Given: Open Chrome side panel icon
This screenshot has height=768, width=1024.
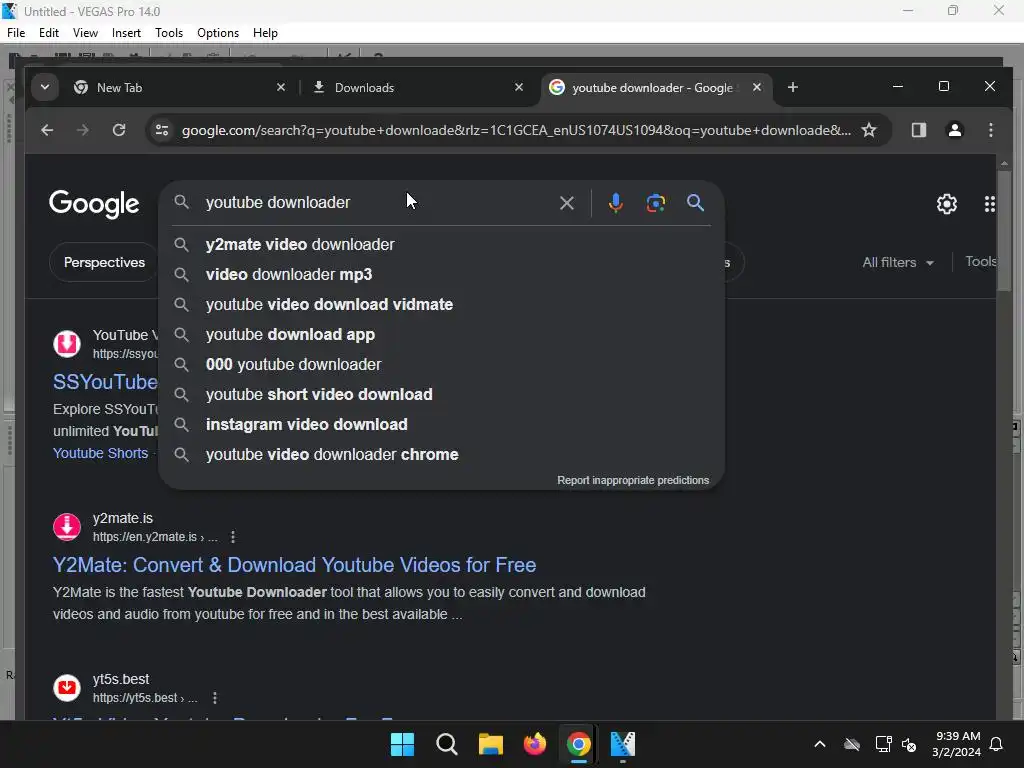Looking at the screenshot, I should 919,130.
